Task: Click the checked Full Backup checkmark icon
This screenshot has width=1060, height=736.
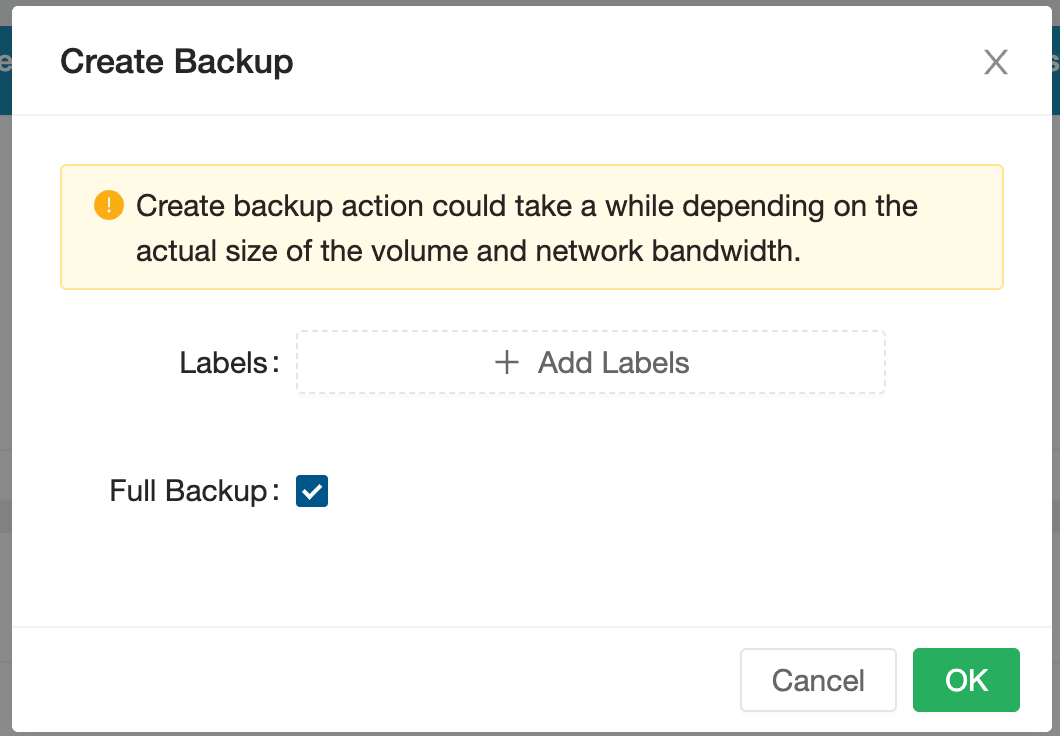Action: coord(311,491)
